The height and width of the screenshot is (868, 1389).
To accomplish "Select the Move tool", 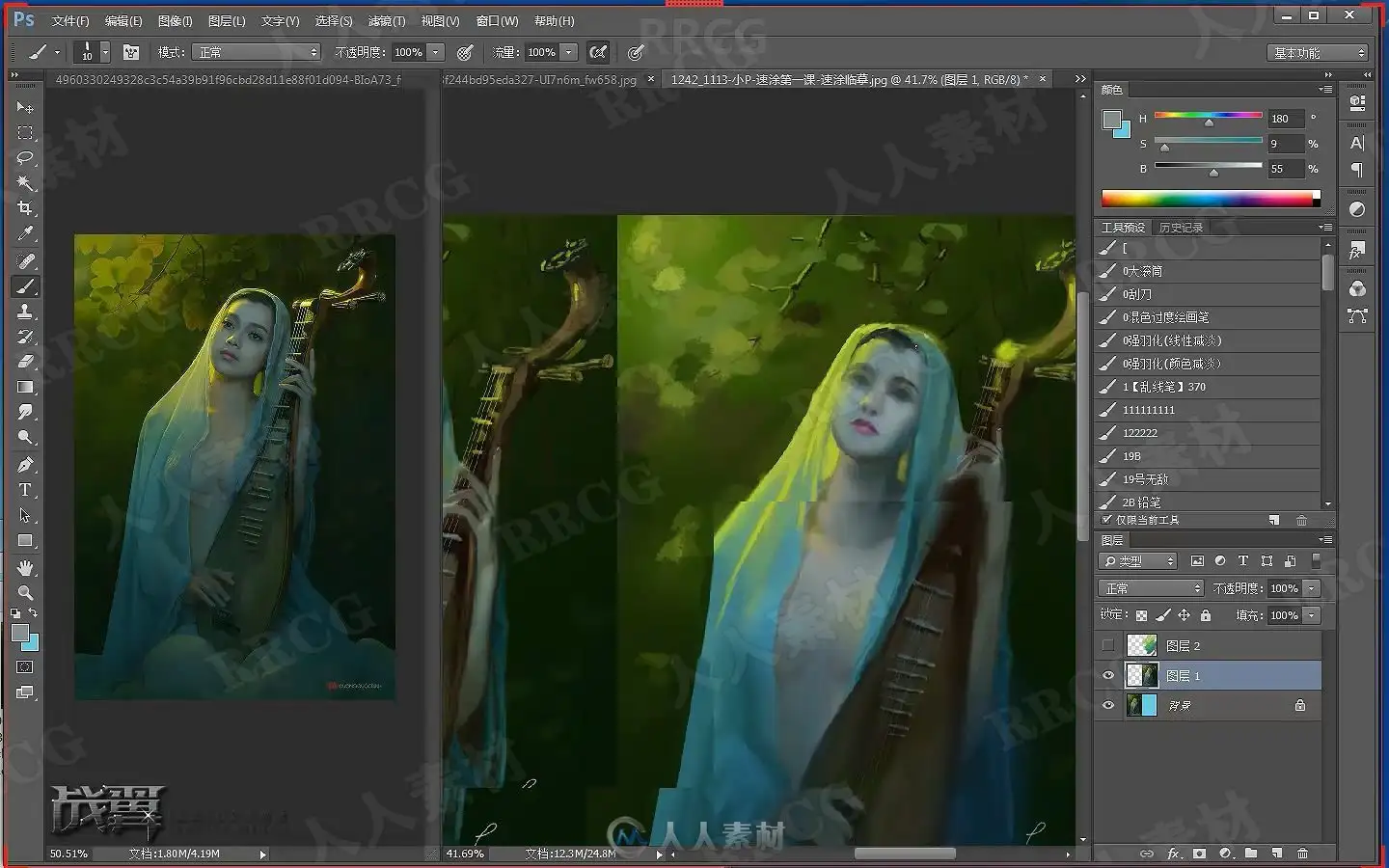I will click(x=25, y=107).
